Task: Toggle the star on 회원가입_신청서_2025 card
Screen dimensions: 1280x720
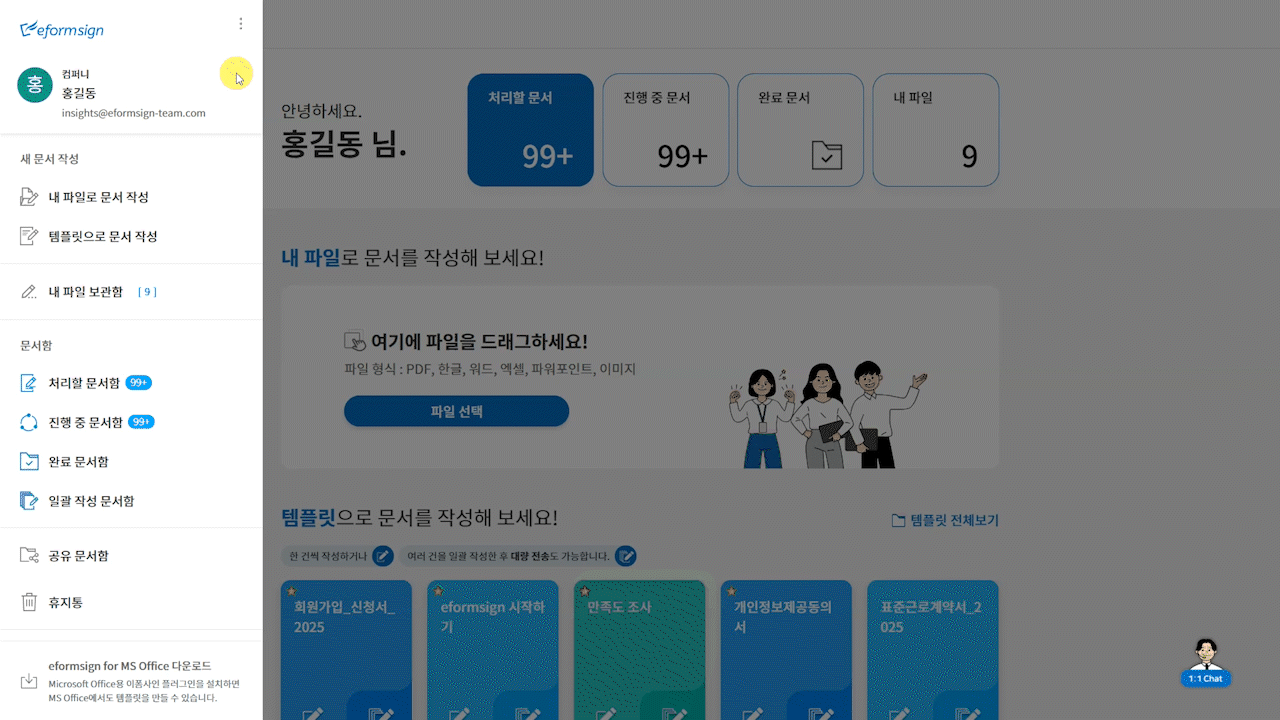Action: click(291, 592)
